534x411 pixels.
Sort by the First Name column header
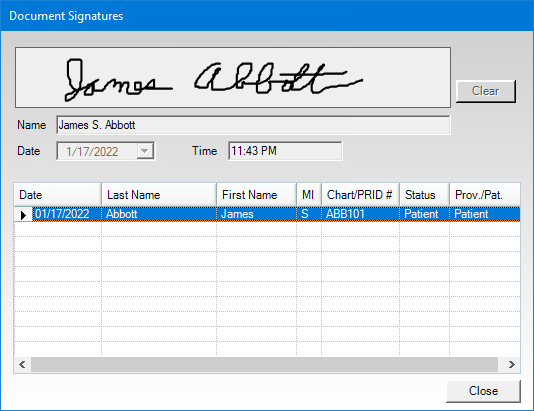(256, 195)
